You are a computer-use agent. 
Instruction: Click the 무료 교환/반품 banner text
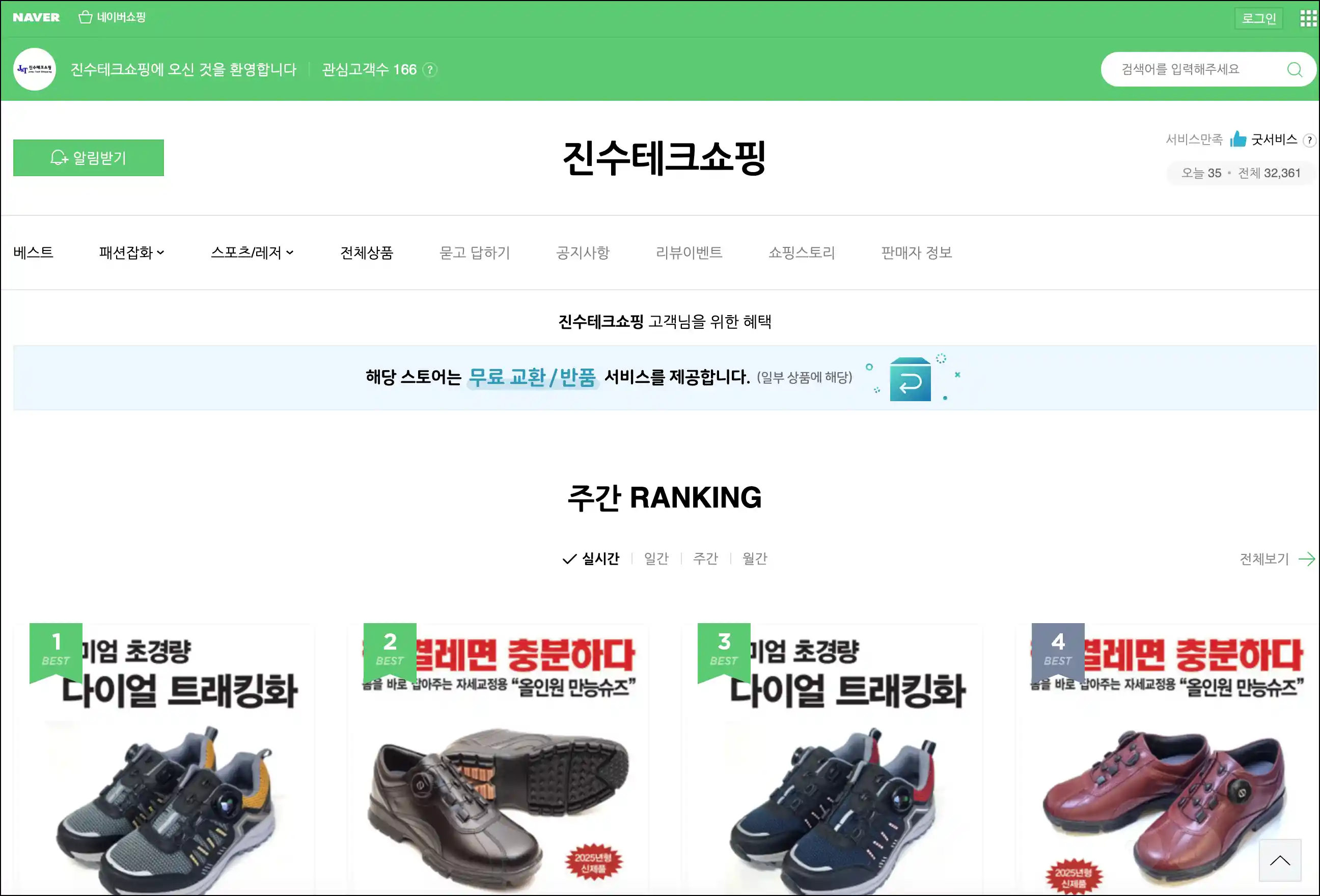point(532,377)
